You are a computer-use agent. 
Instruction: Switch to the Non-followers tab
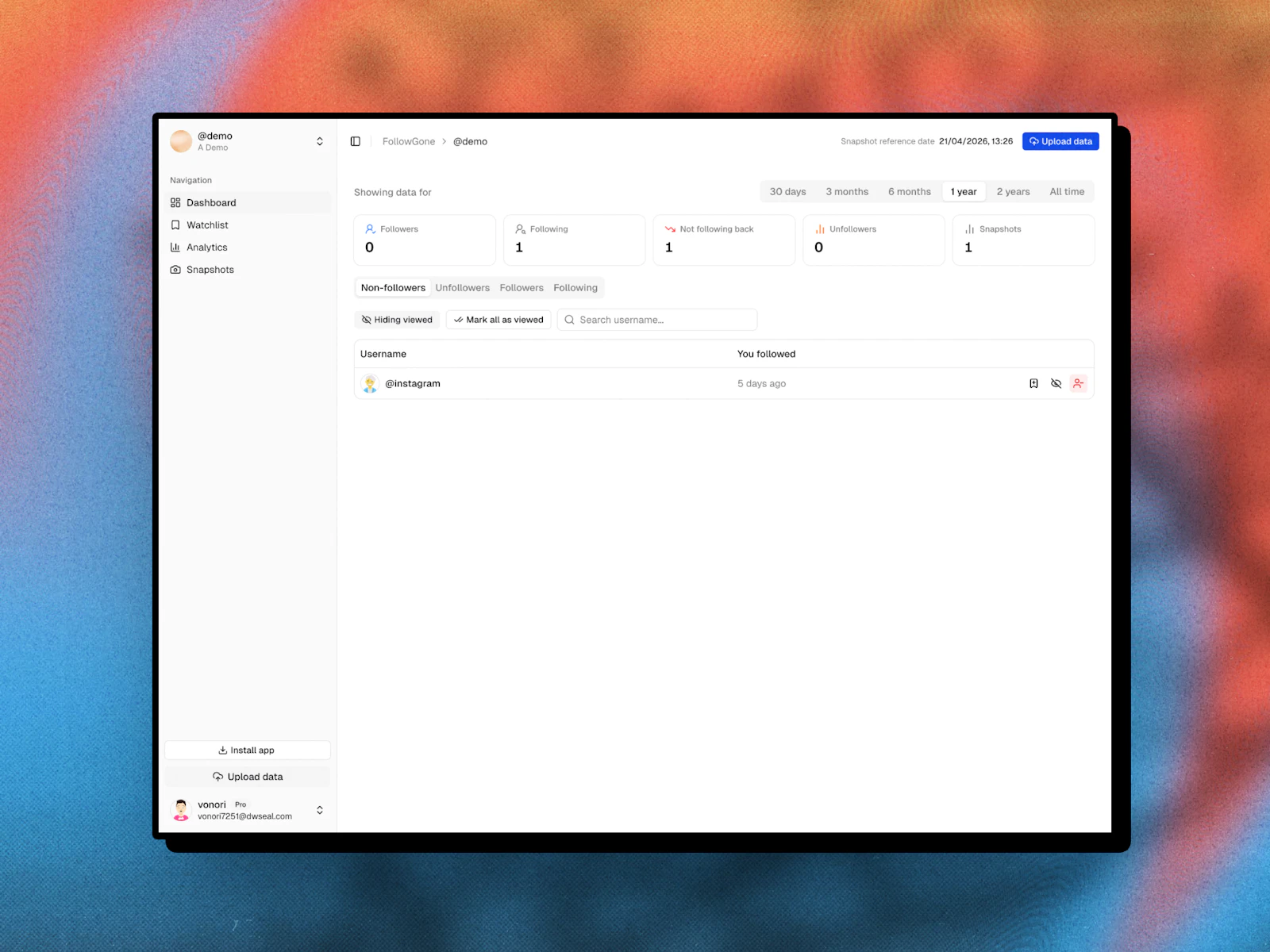pos(393,287)
